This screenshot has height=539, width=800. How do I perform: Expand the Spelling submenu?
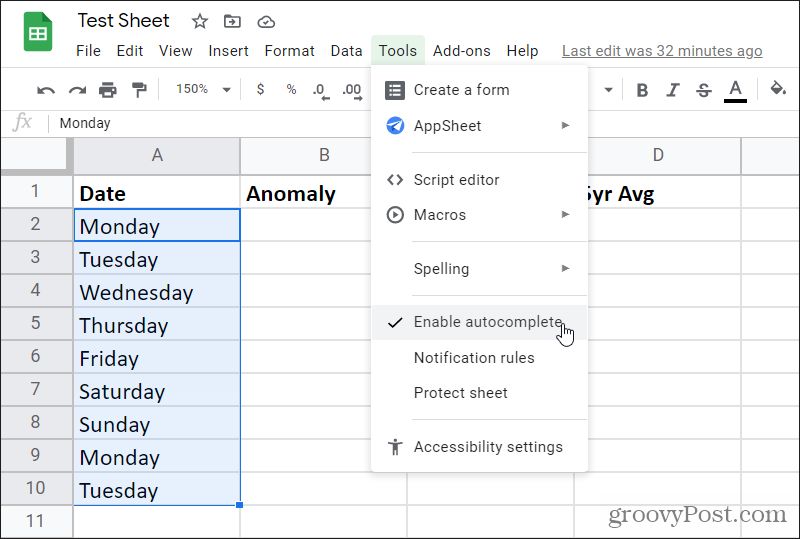pos(480,268)
